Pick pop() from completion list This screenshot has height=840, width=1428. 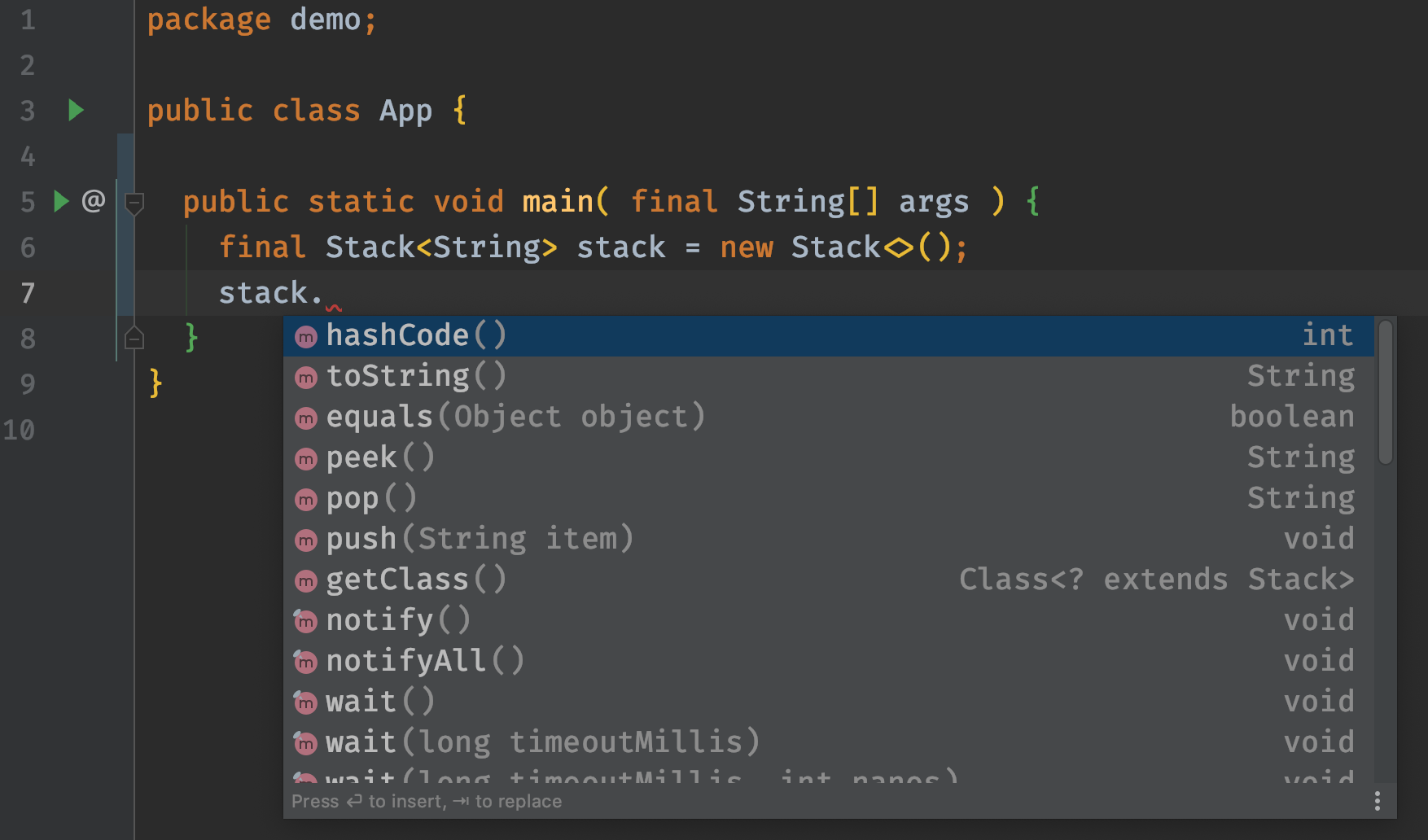[x=828, y=498]
